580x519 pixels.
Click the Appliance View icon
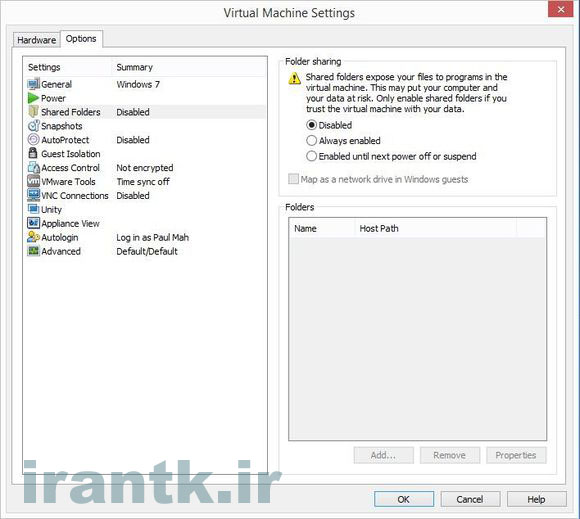click(x=33, y=223)
